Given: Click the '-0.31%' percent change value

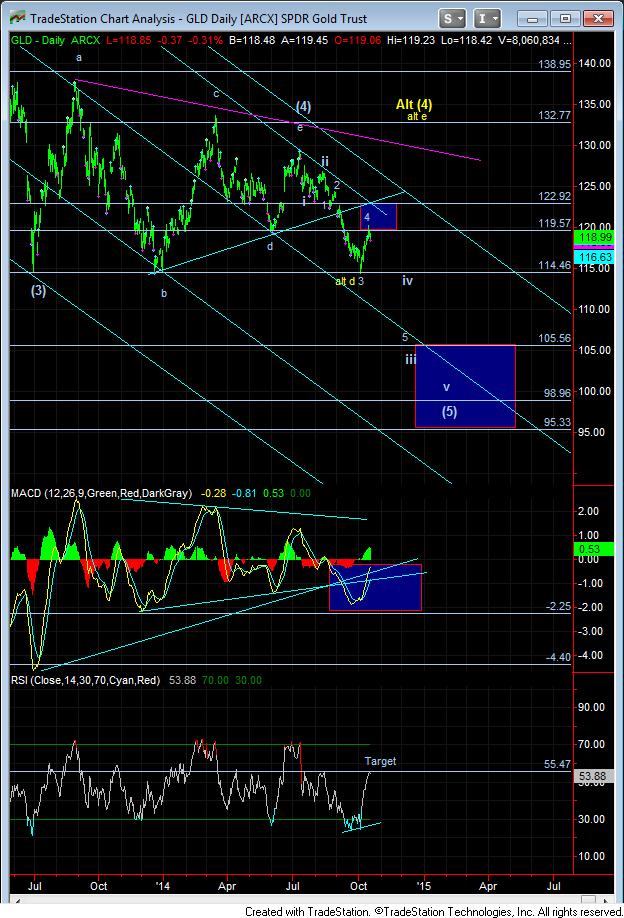Looking at the screenshot, I should (204, 40).
